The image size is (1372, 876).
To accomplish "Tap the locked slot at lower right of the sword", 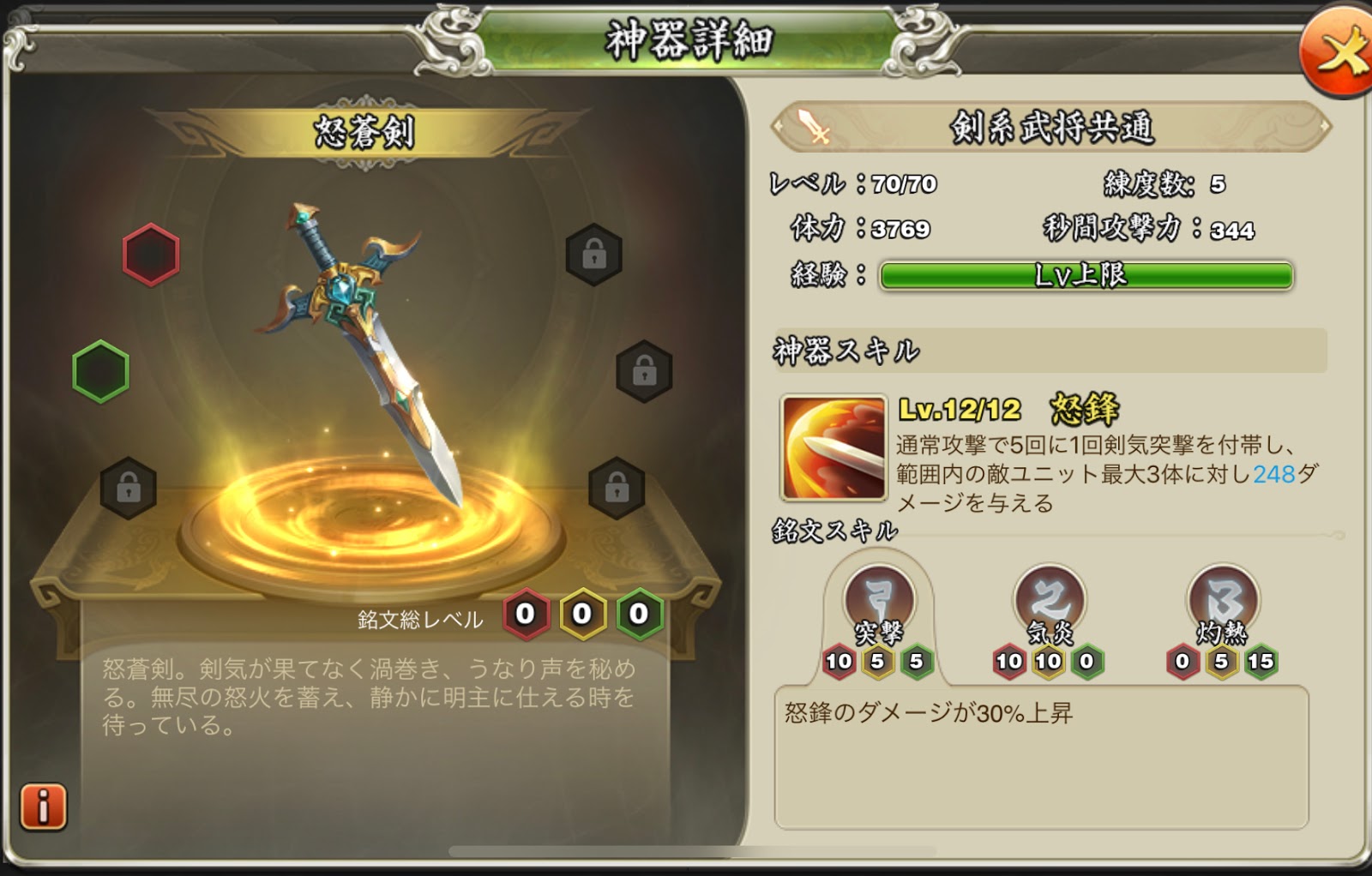I will pyautogui.click(x=617, y=488).
